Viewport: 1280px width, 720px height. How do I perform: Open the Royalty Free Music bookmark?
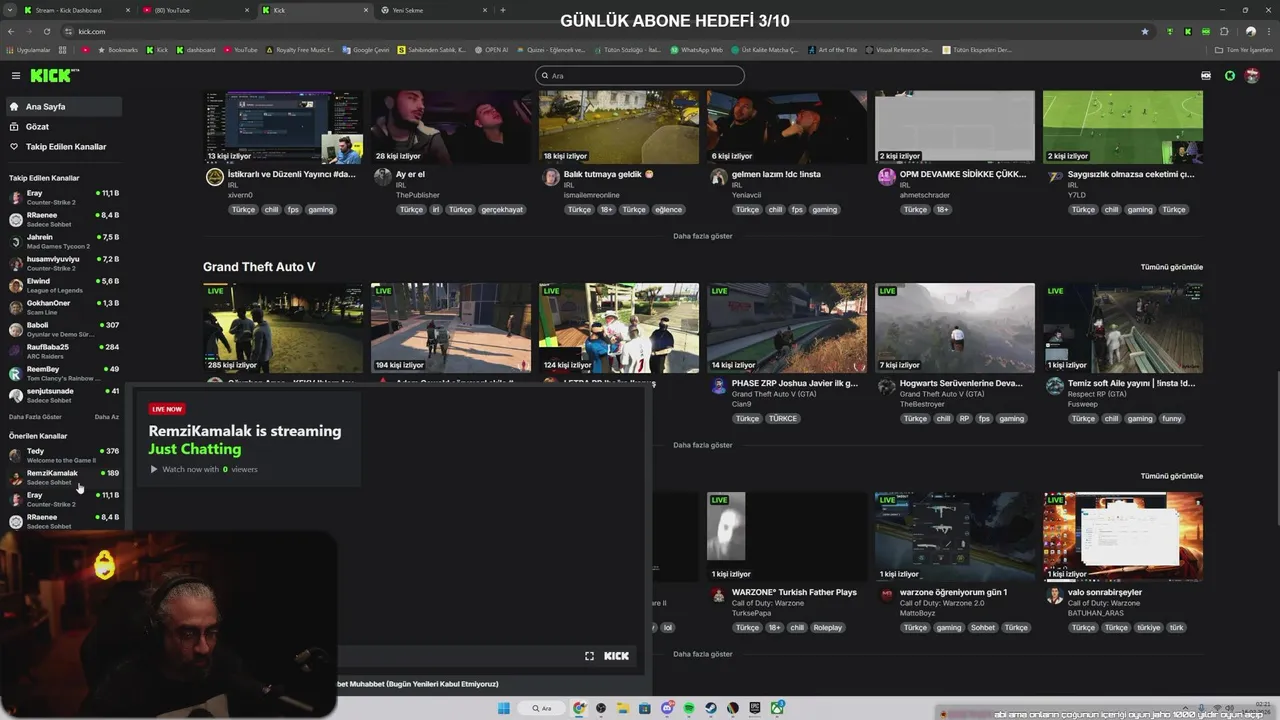click(x=300, y=50)
